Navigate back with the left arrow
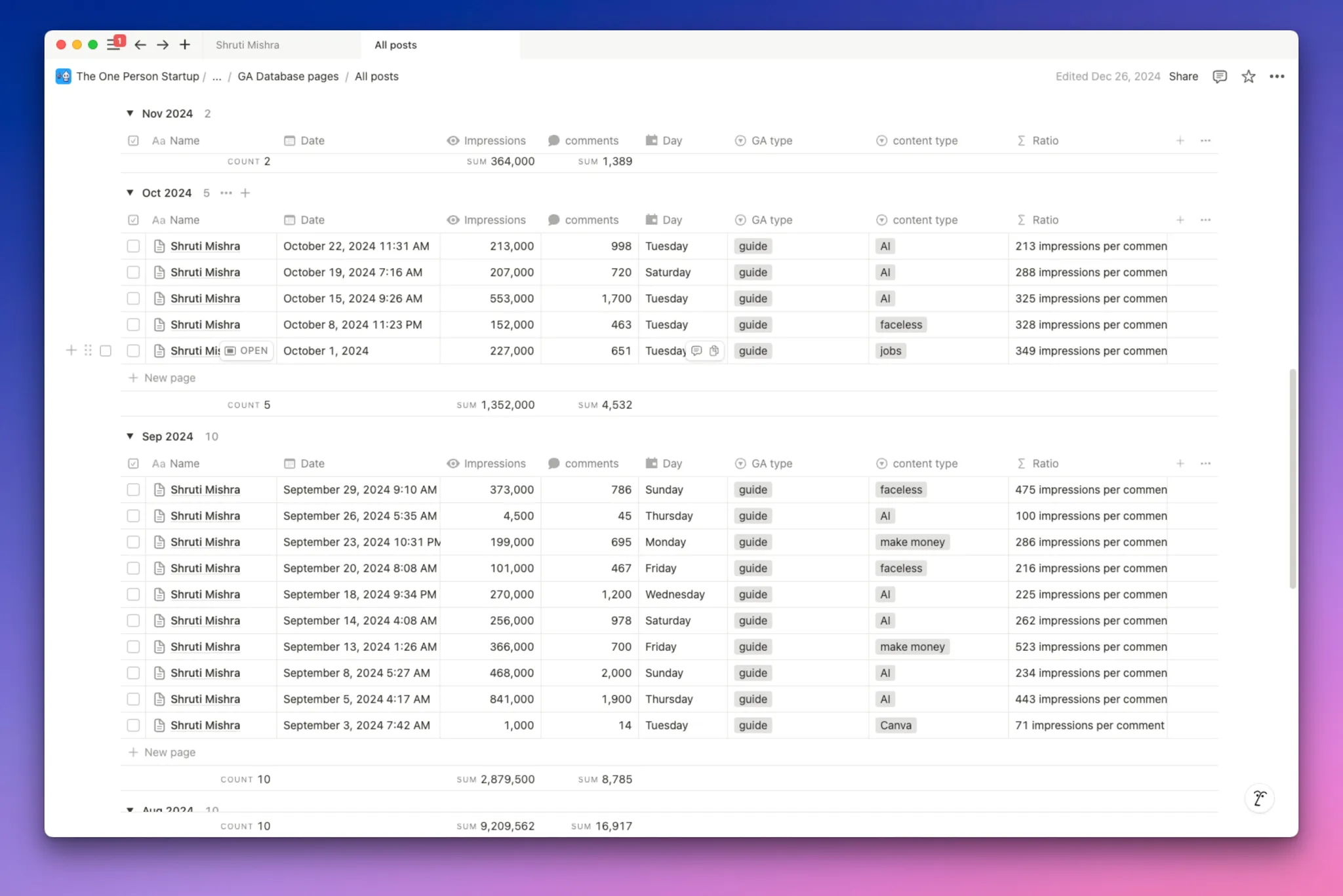 tap(140, 45)
